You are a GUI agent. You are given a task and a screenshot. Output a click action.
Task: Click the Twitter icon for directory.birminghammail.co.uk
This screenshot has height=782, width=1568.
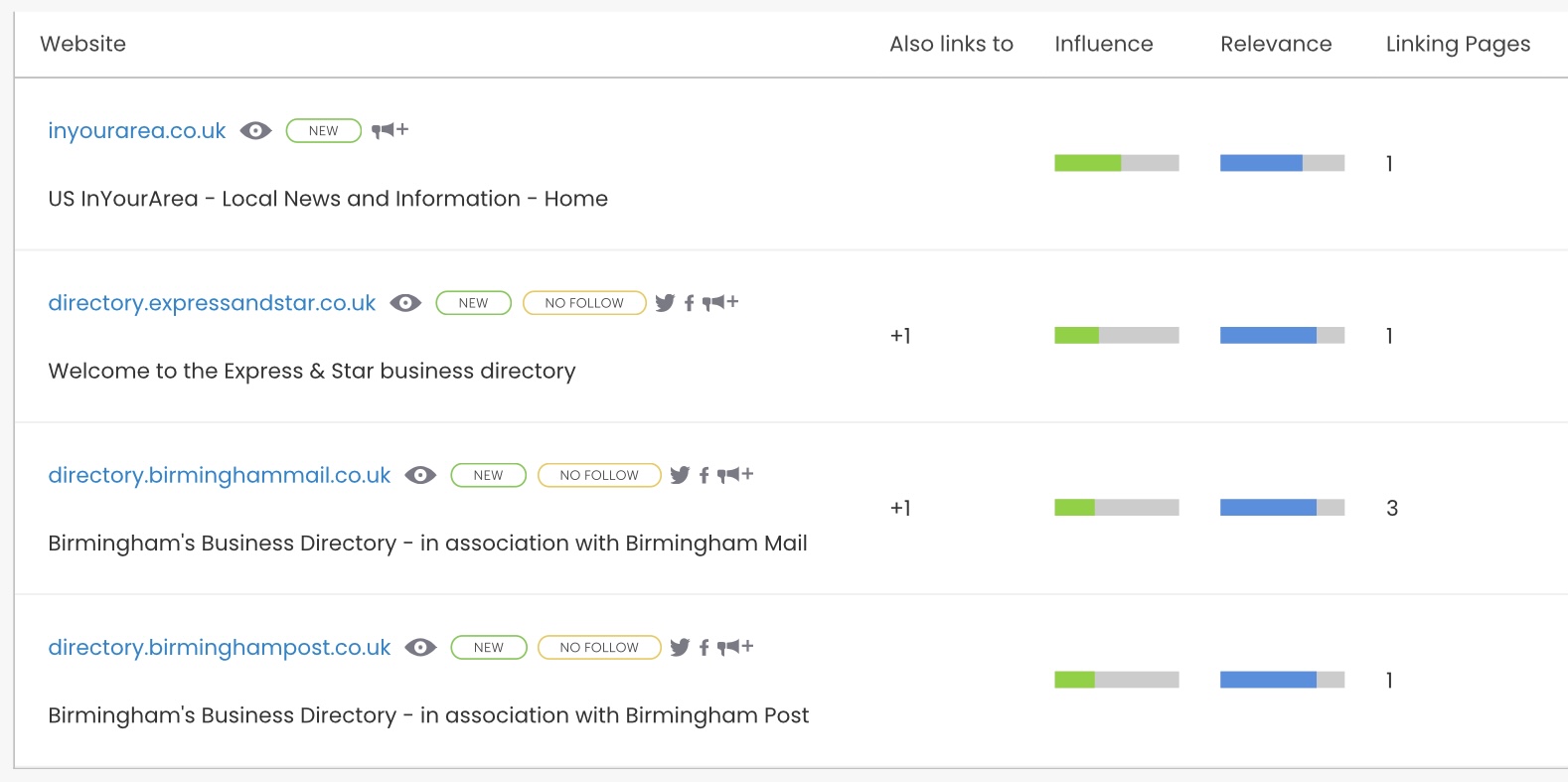click(x=680, y=475)
